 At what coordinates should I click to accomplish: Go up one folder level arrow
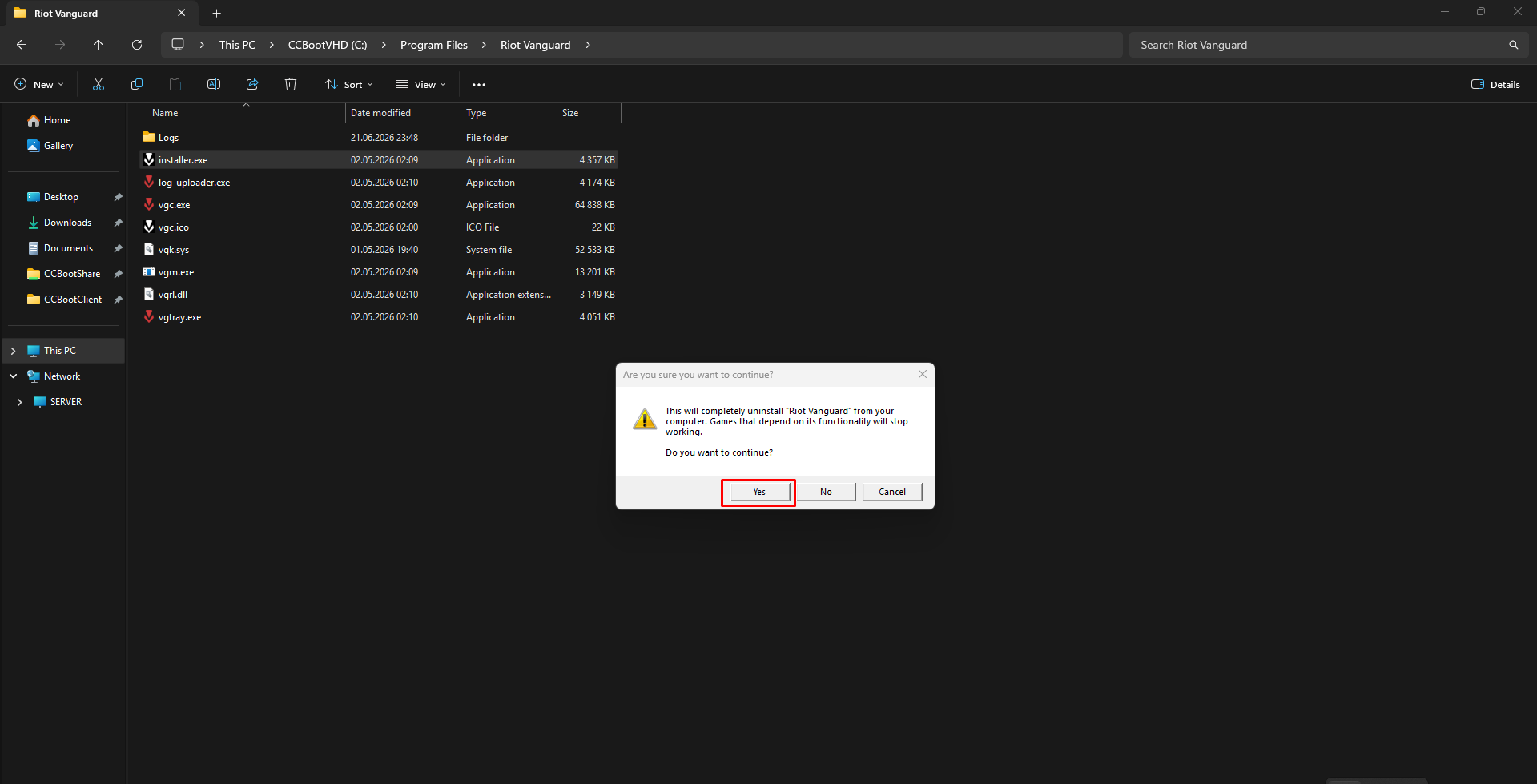point(99,45)
